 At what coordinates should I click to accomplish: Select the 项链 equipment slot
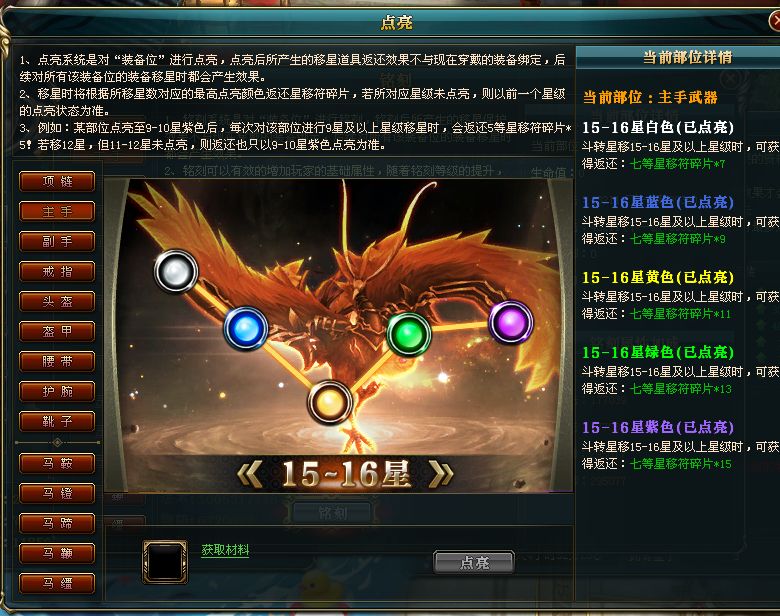pyautogui.click(x=57, y=182)
